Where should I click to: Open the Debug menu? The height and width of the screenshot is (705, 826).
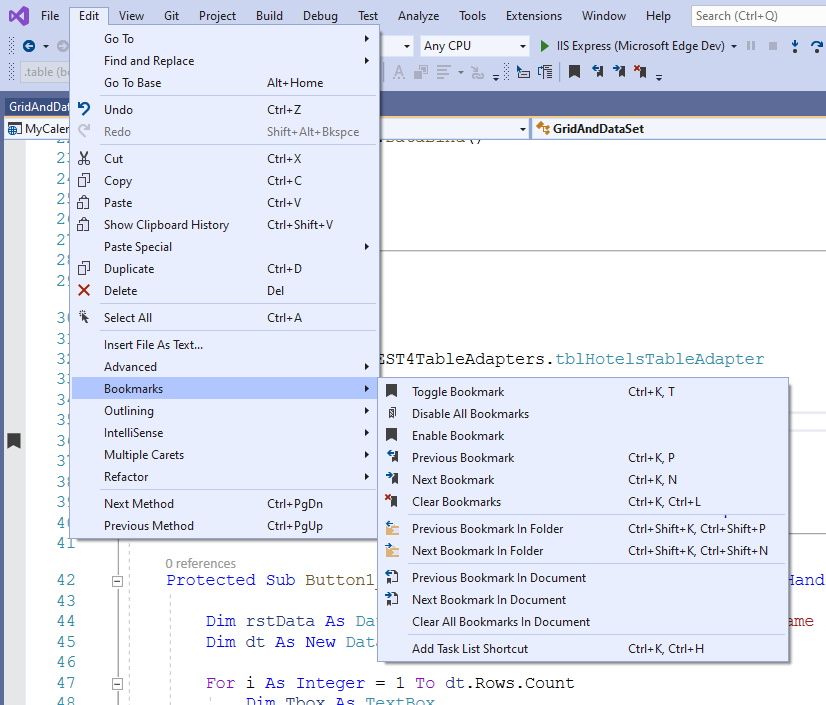click(x=320, y=16)
